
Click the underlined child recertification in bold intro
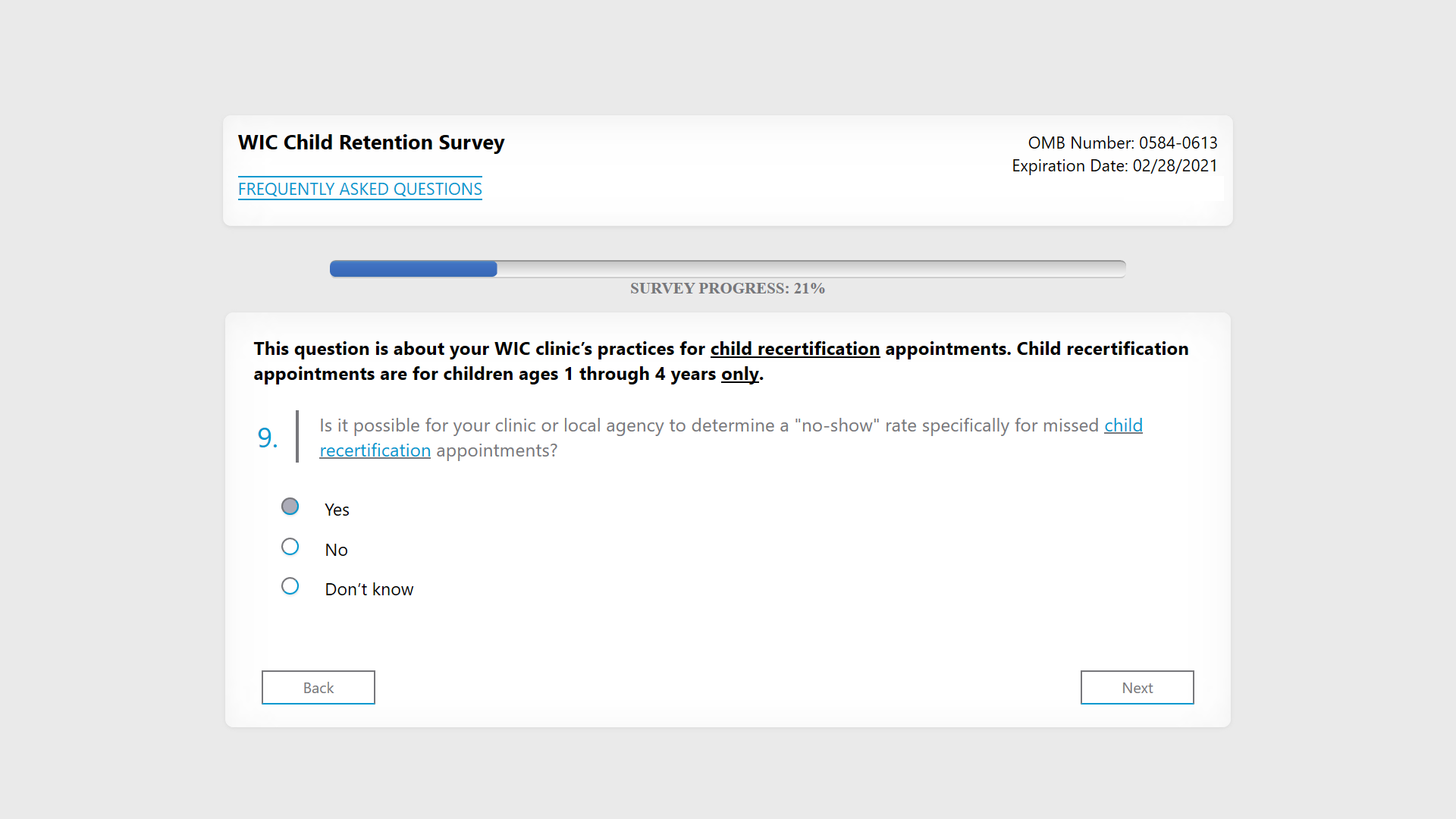794,349
